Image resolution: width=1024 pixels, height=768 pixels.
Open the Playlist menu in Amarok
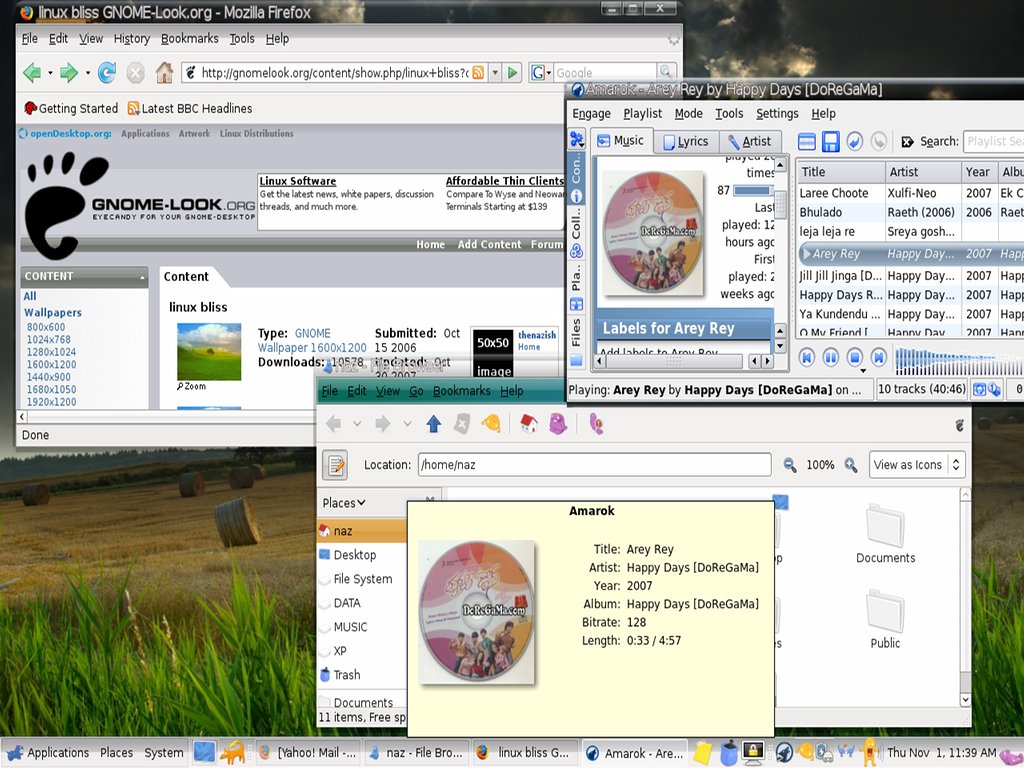643,114
